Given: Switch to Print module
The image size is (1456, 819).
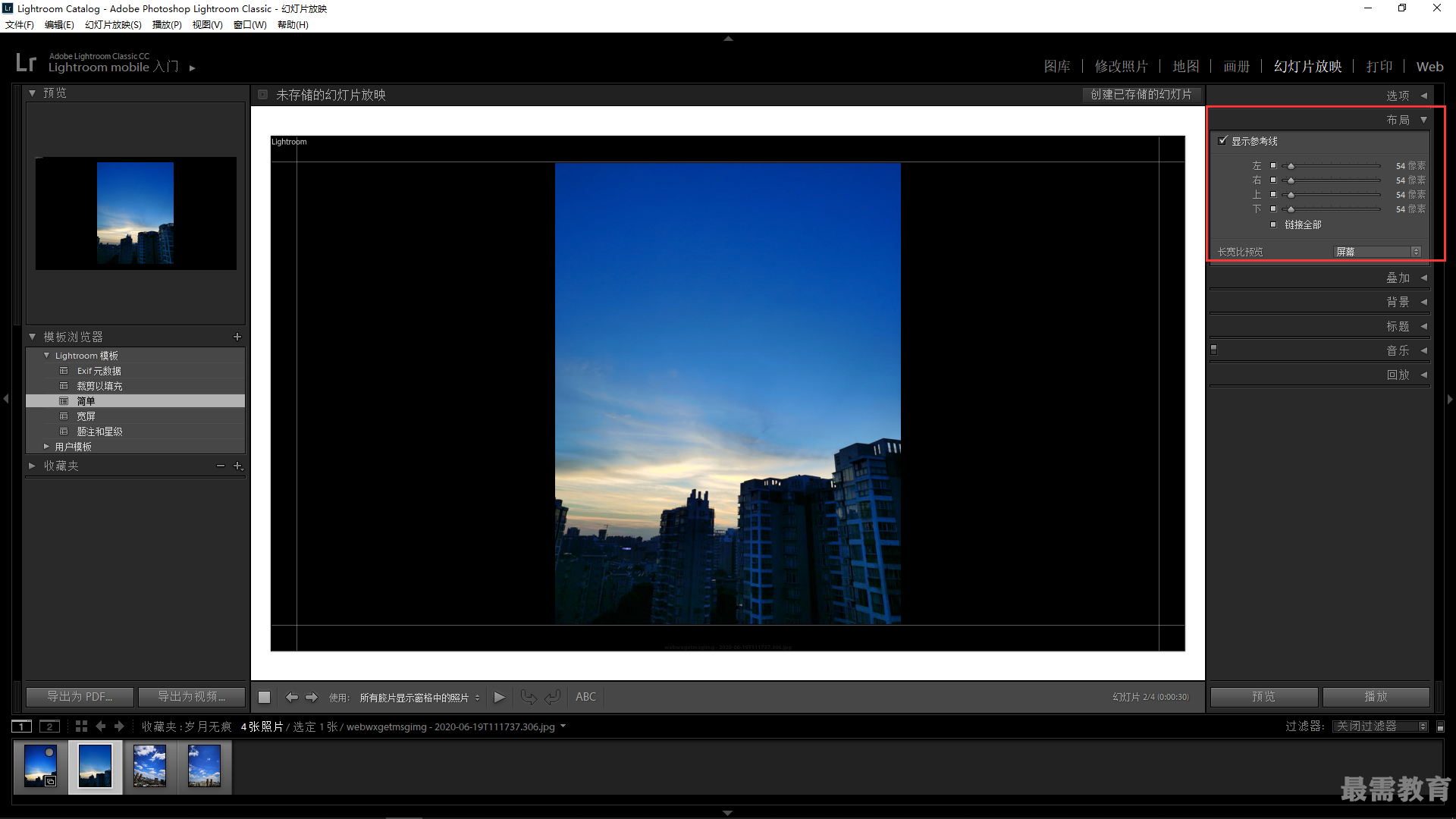Looking at the screenshot, I should 1379,67.
